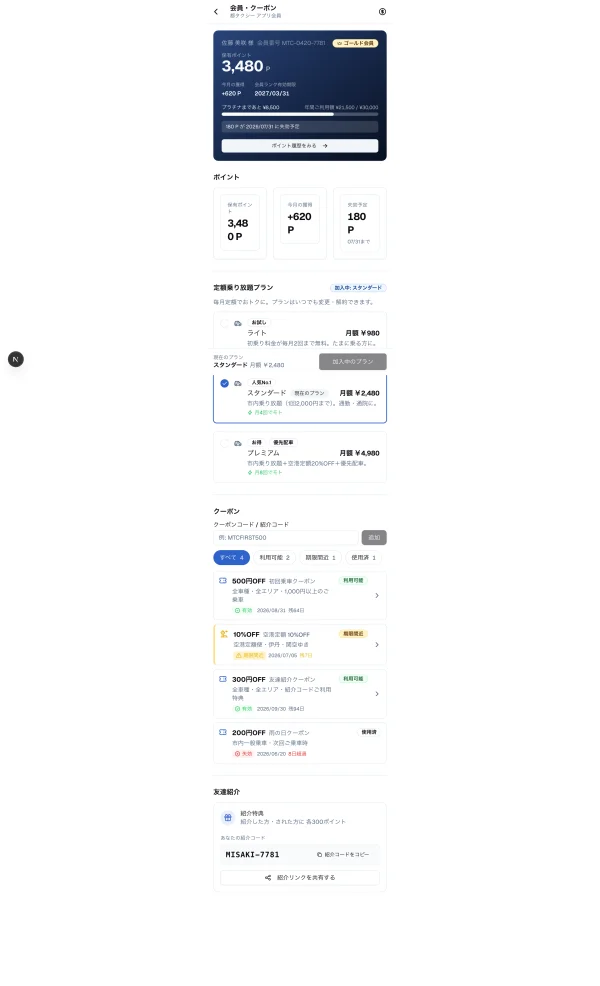Click the ゴールド会員 crown badge
Image resolution: width=600 pixels, height=986 pixels.
(355, 43)
